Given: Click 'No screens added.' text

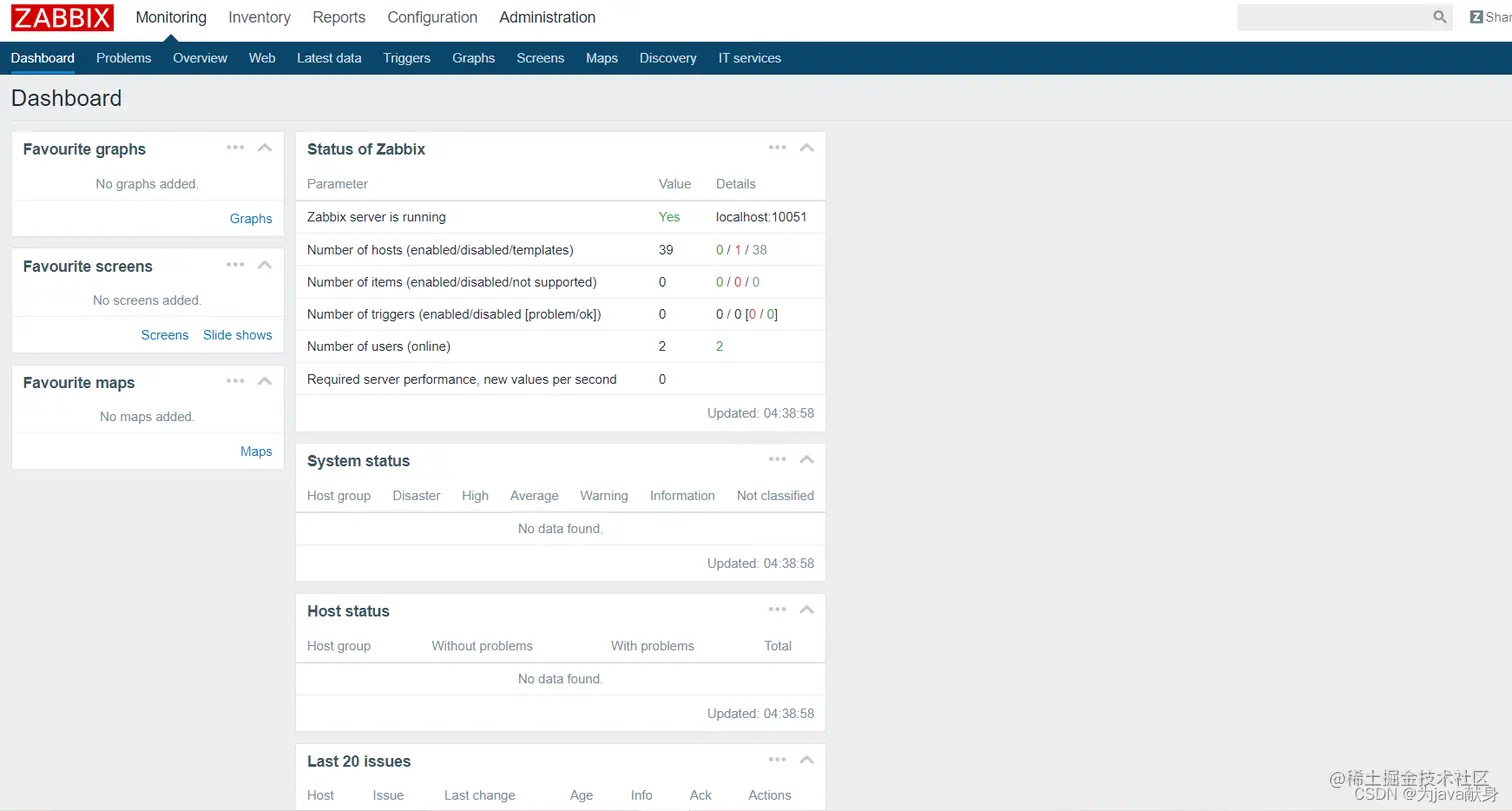Looking at the screenshot, I should [147, 300].
